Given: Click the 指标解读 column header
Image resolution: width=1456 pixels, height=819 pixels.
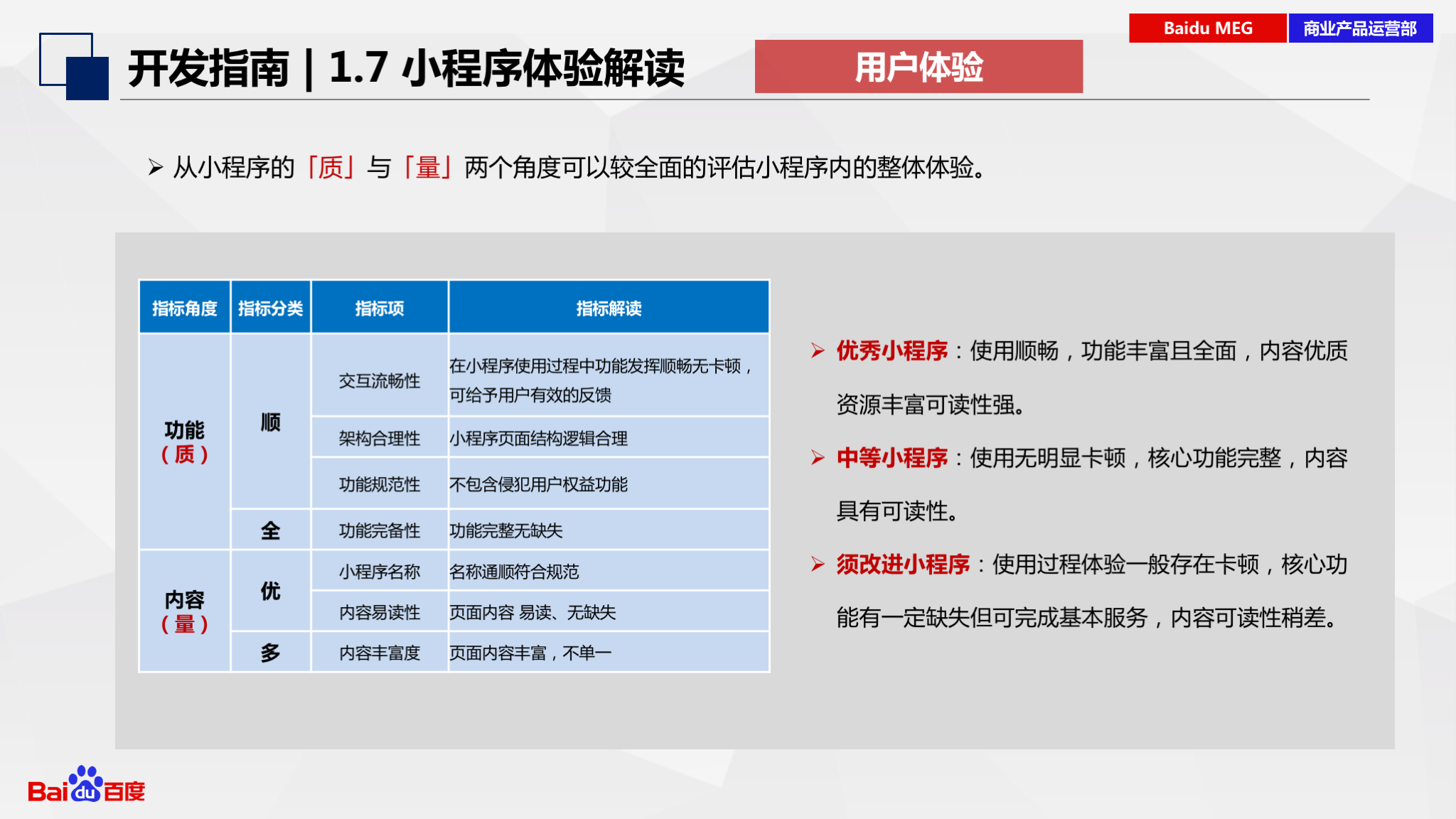Looking at the screenshot, I should click(609, 308).
